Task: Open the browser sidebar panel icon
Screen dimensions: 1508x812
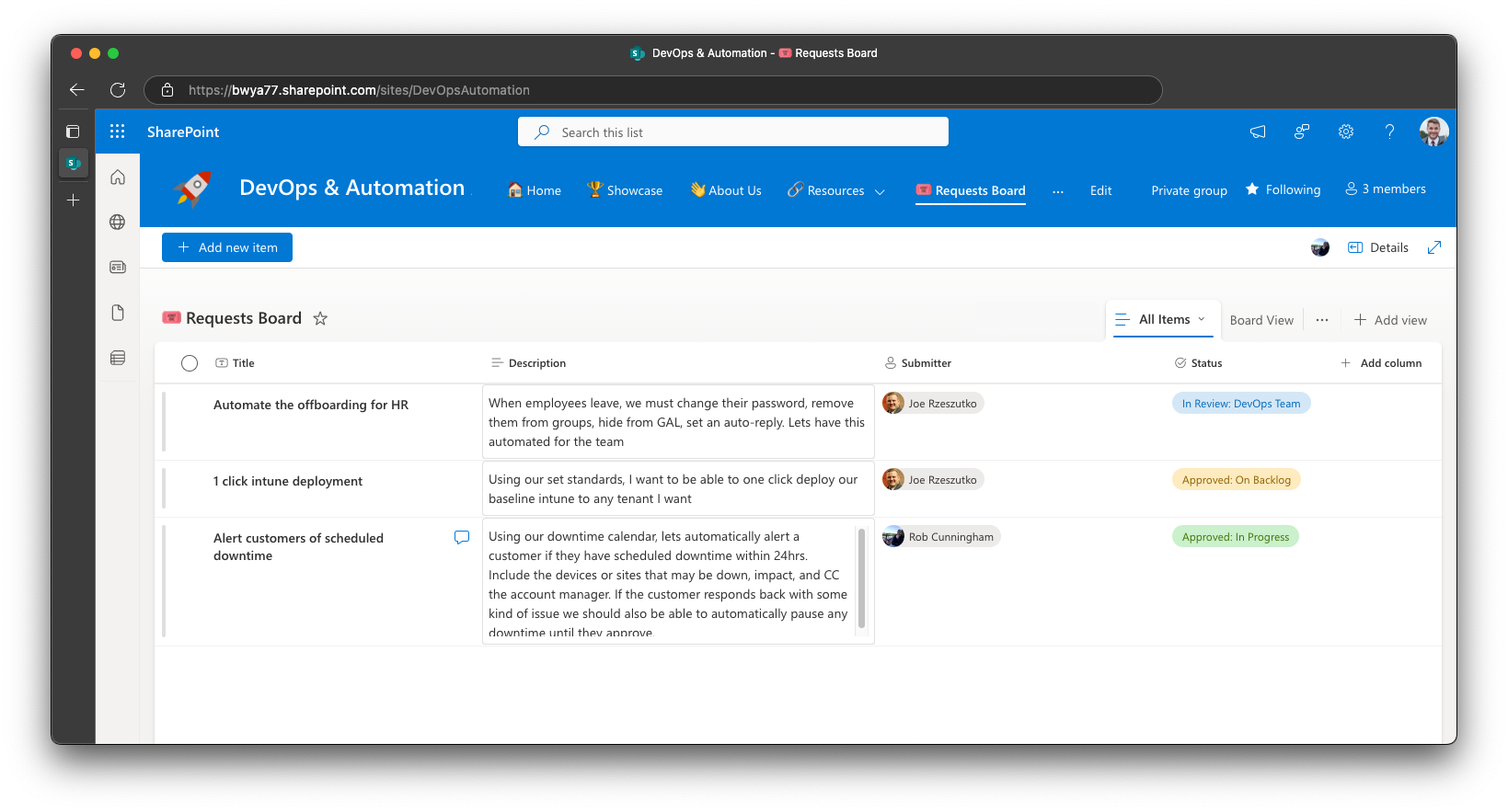Action: pos(73,132)
